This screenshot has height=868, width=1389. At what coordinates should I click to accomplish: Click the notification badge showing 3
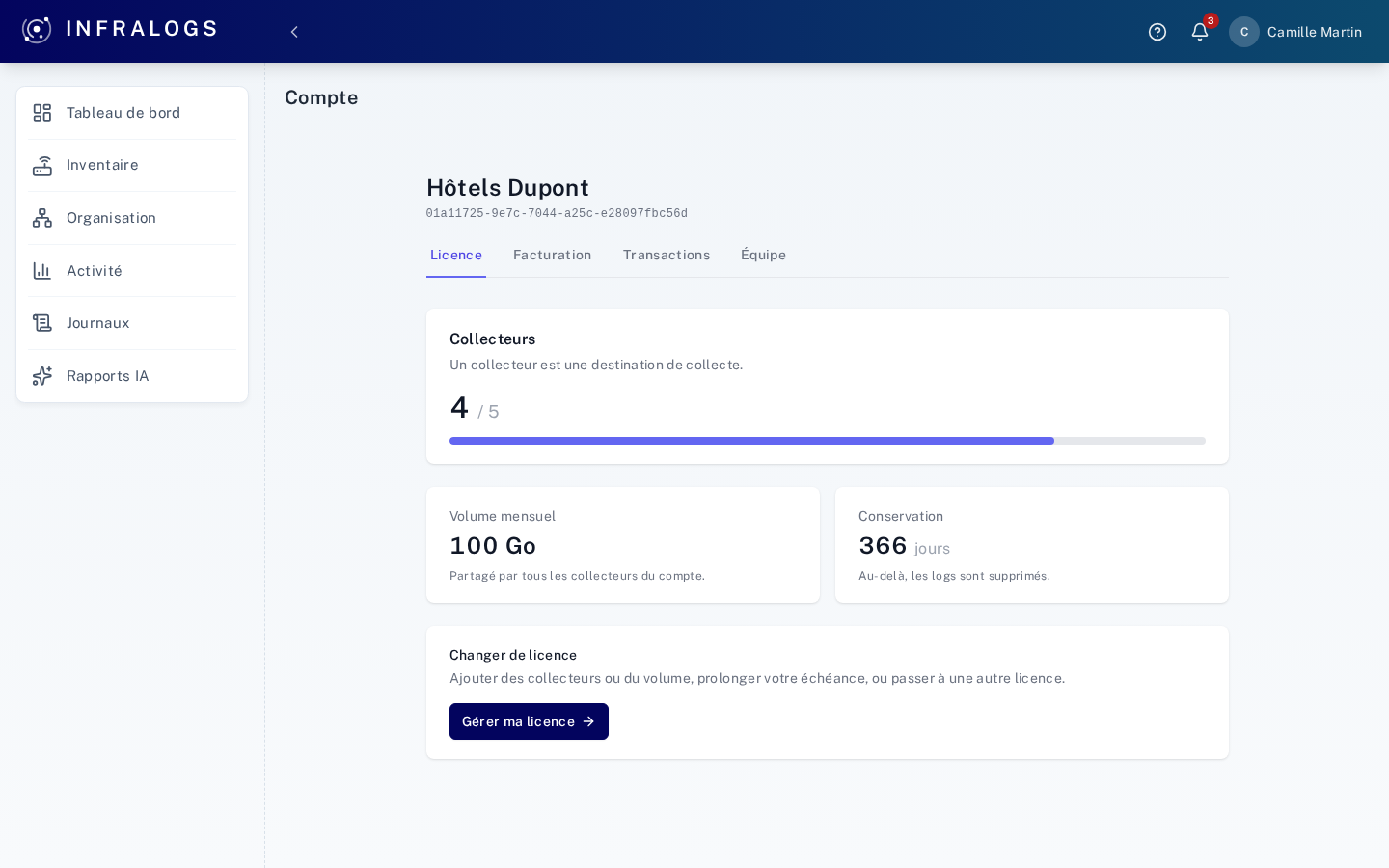[x=1211, y=21]
